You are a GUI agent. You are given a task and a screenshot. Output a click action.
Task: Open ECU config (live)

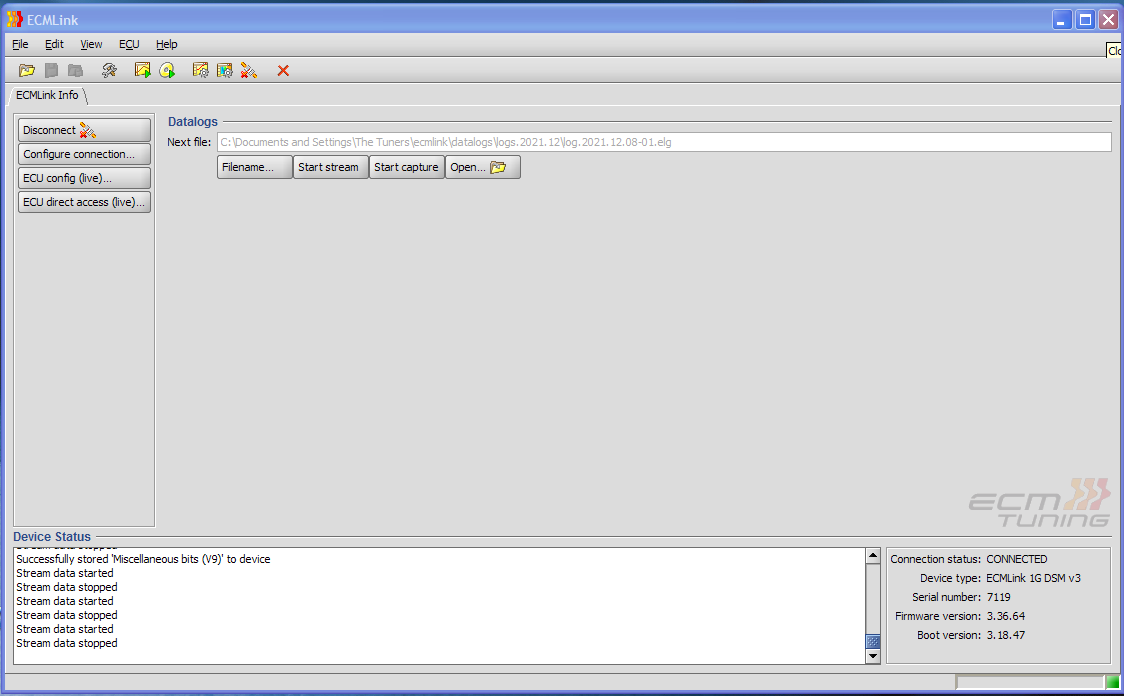pos(84,178)
